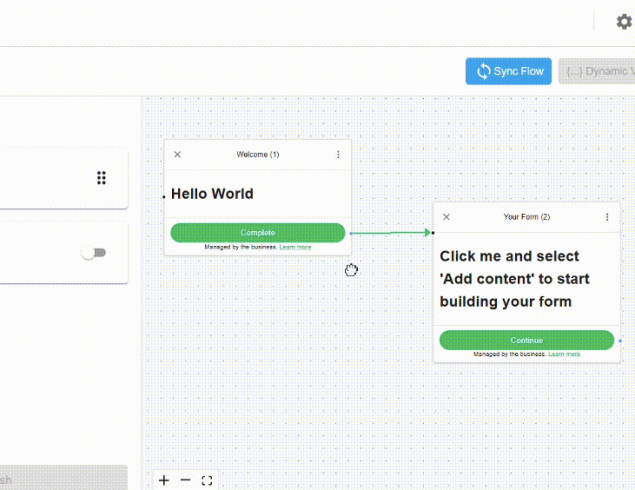635x490 pixels.
Task: Open Welcome (1) three-dot options menu
Action: pos(338,154)
